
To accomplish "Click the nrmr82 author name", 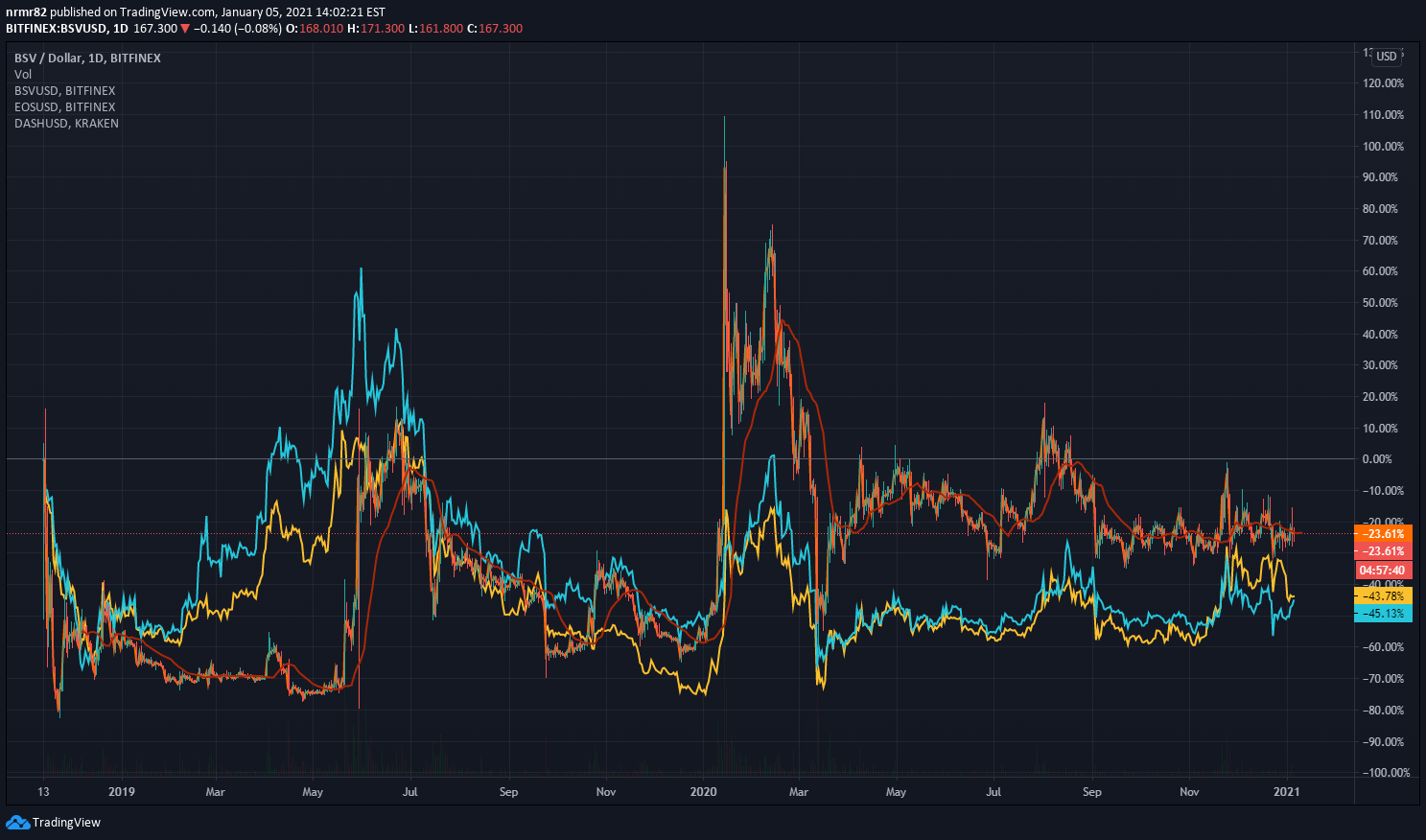I will (26, 12).
